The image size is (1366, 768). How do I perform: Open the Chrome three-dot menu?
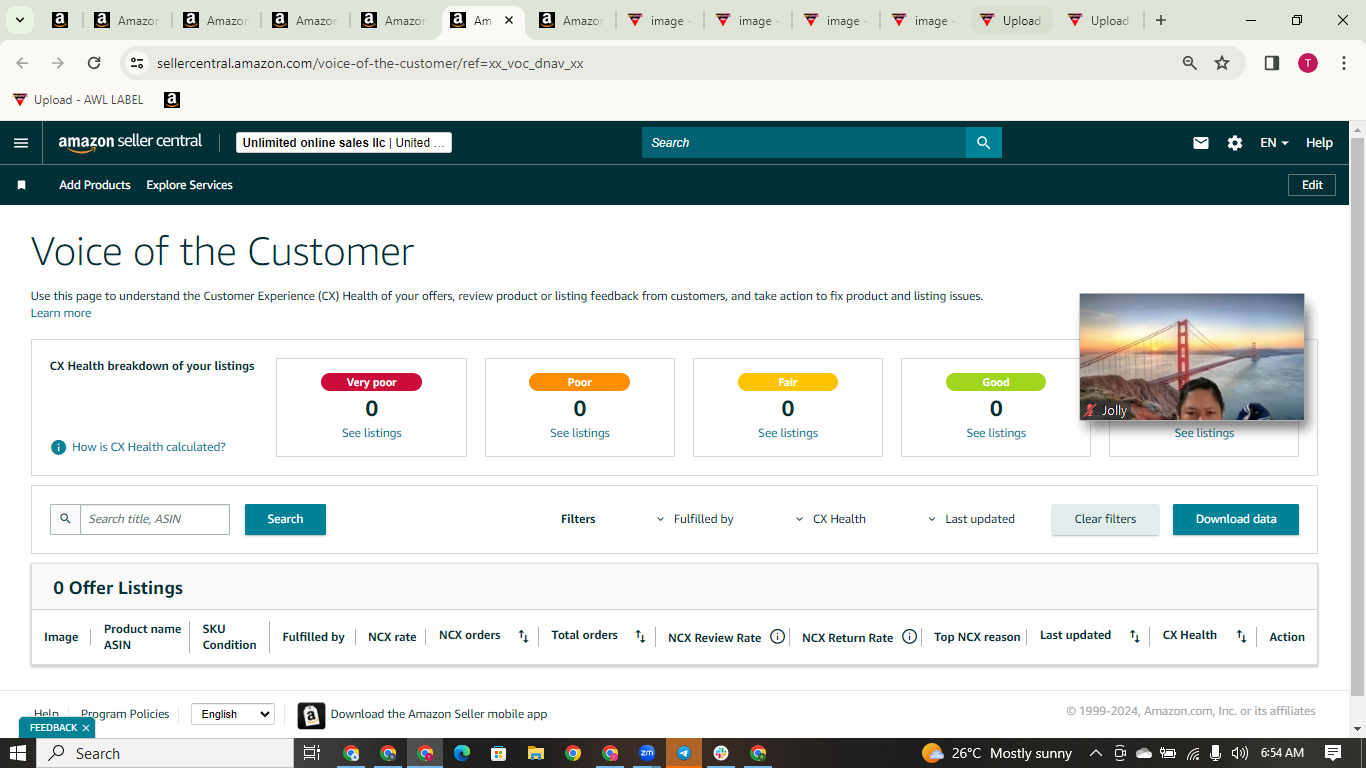(1344, 63)
